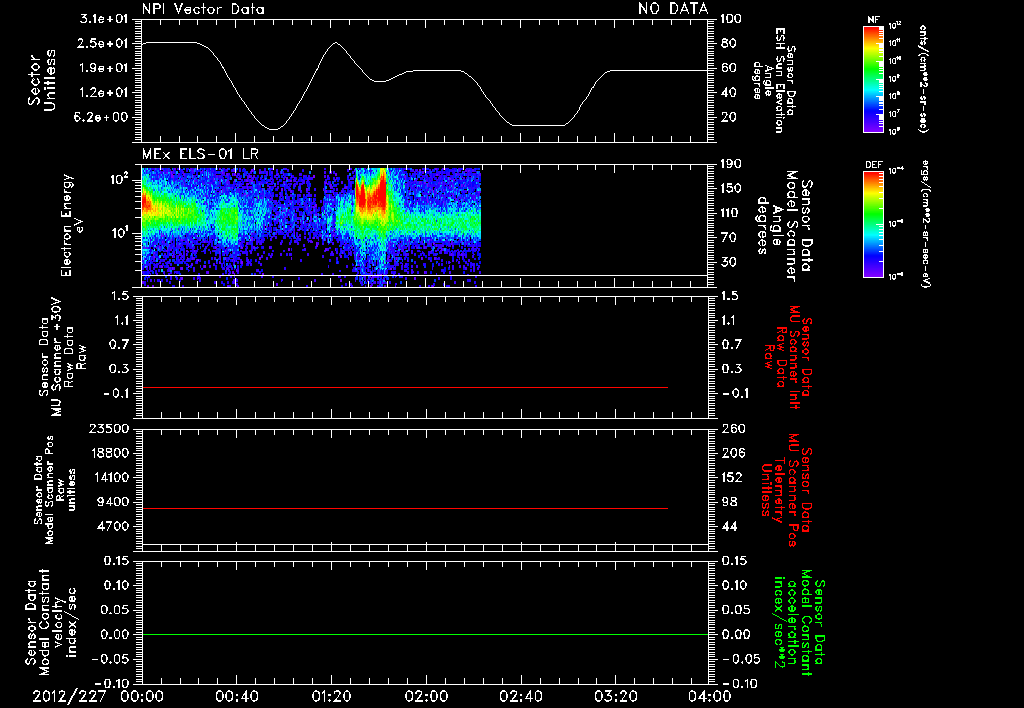
Task: Click the '260' telemetry axis value
Action: point(731,428)
